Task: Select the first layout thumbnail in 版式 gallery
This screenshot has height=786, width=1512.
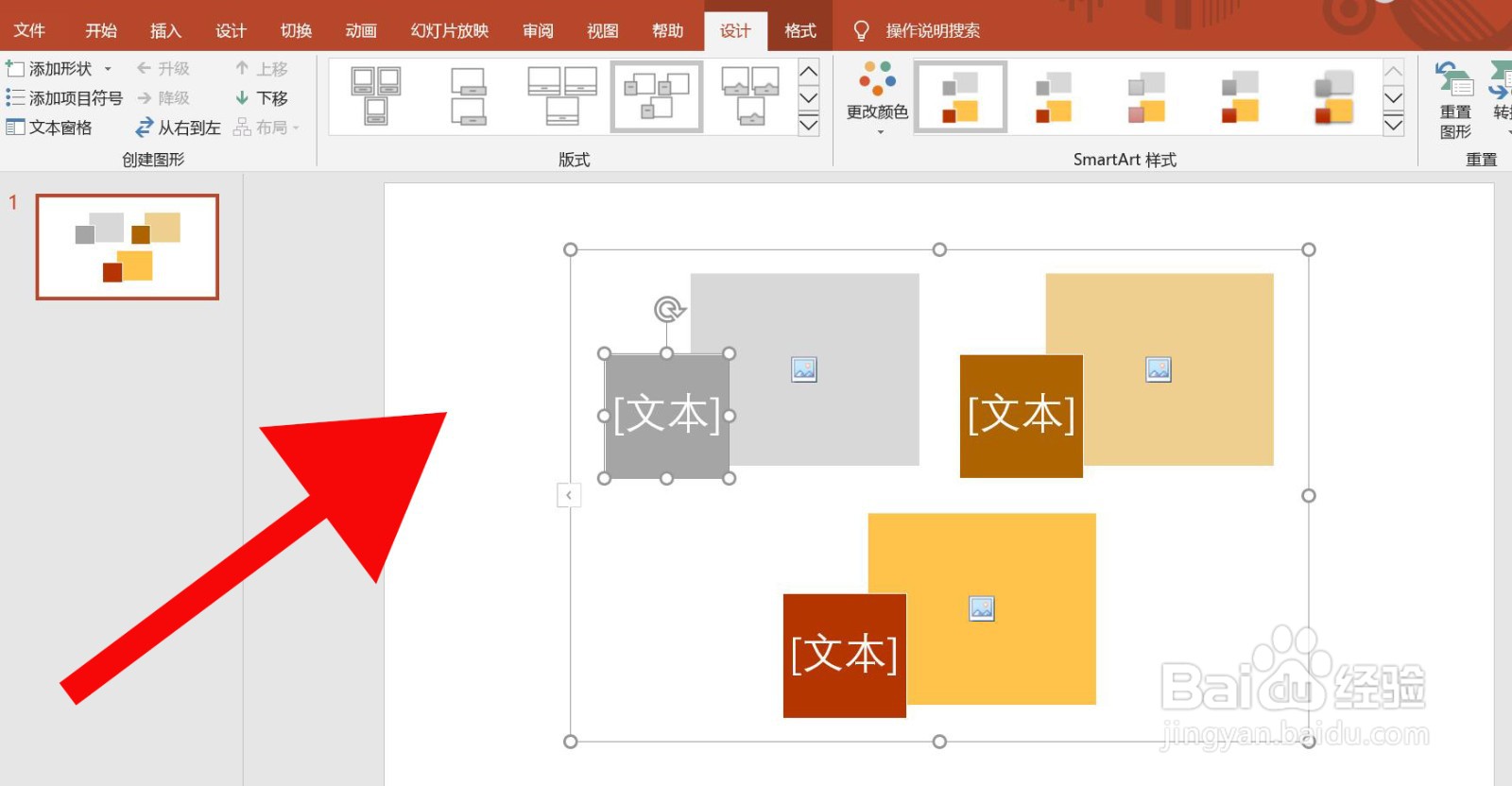Action: 376,96
